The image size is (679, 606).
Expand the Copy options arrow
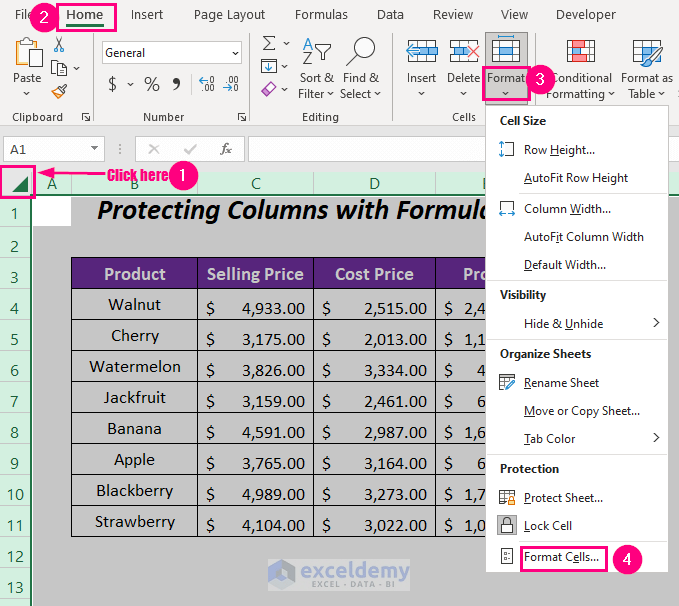point(77,68)
